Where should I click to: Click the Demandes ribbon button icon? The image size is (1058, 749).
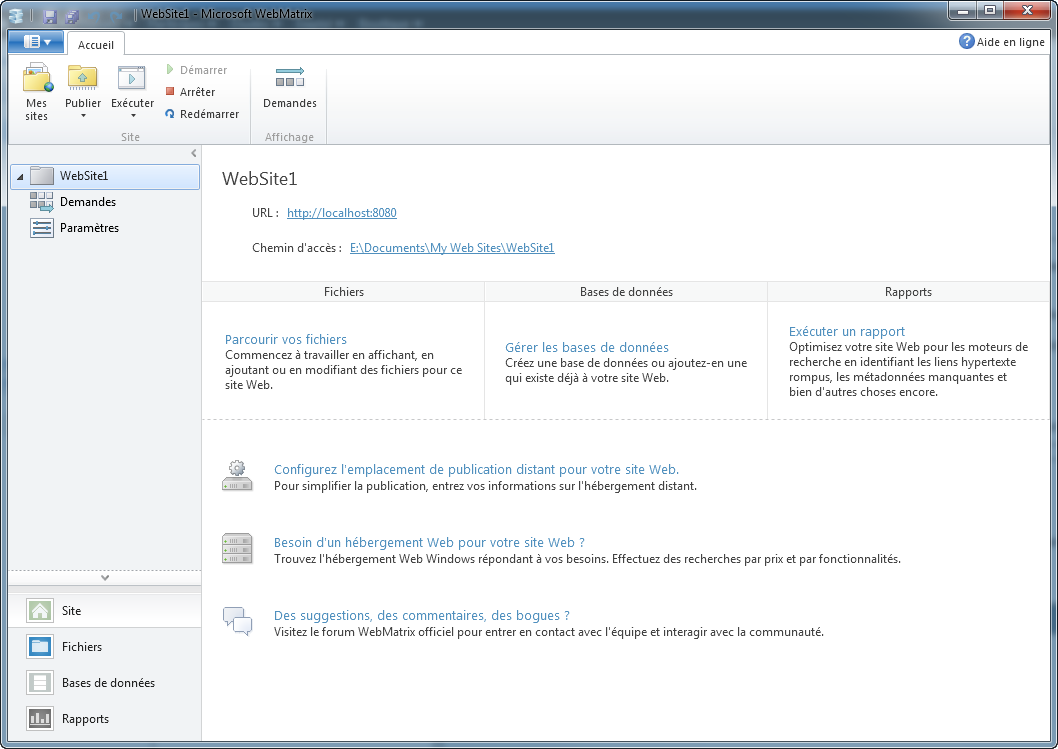(289, 78)
